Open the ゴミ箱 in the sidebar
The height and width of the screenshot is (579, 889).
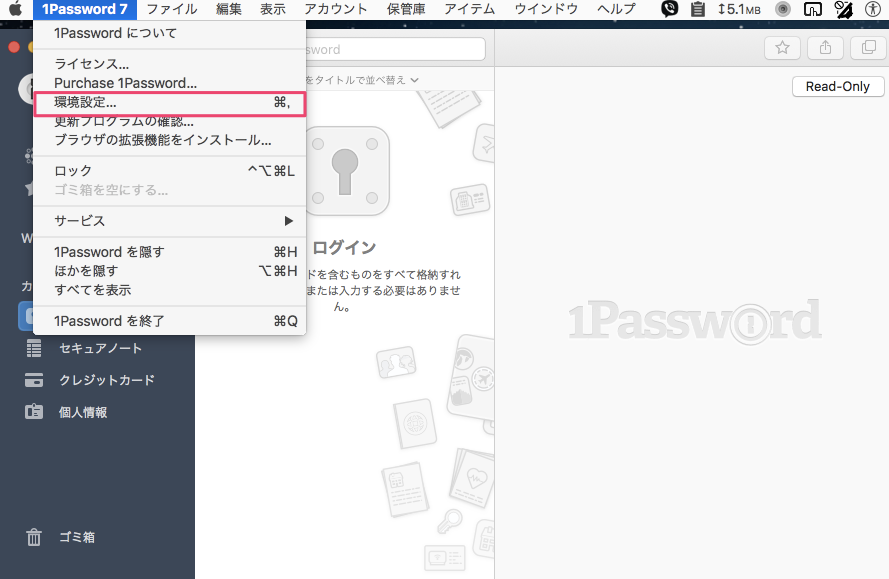point(70,537)
